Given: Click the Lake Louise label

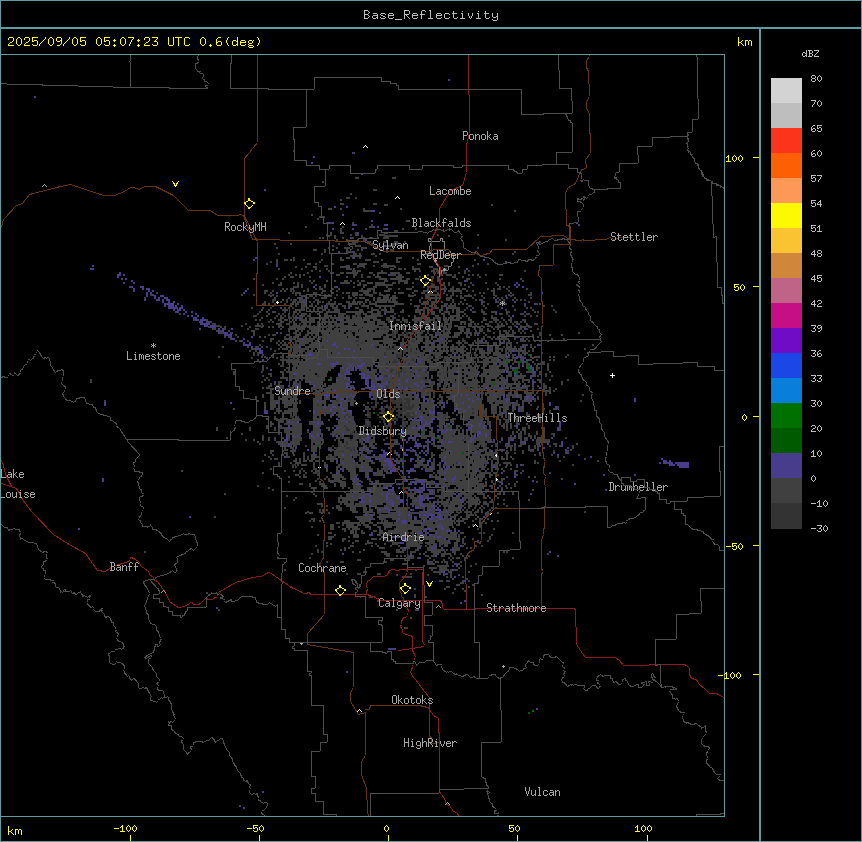Looking at the screenshot, I should coord(18,484).
